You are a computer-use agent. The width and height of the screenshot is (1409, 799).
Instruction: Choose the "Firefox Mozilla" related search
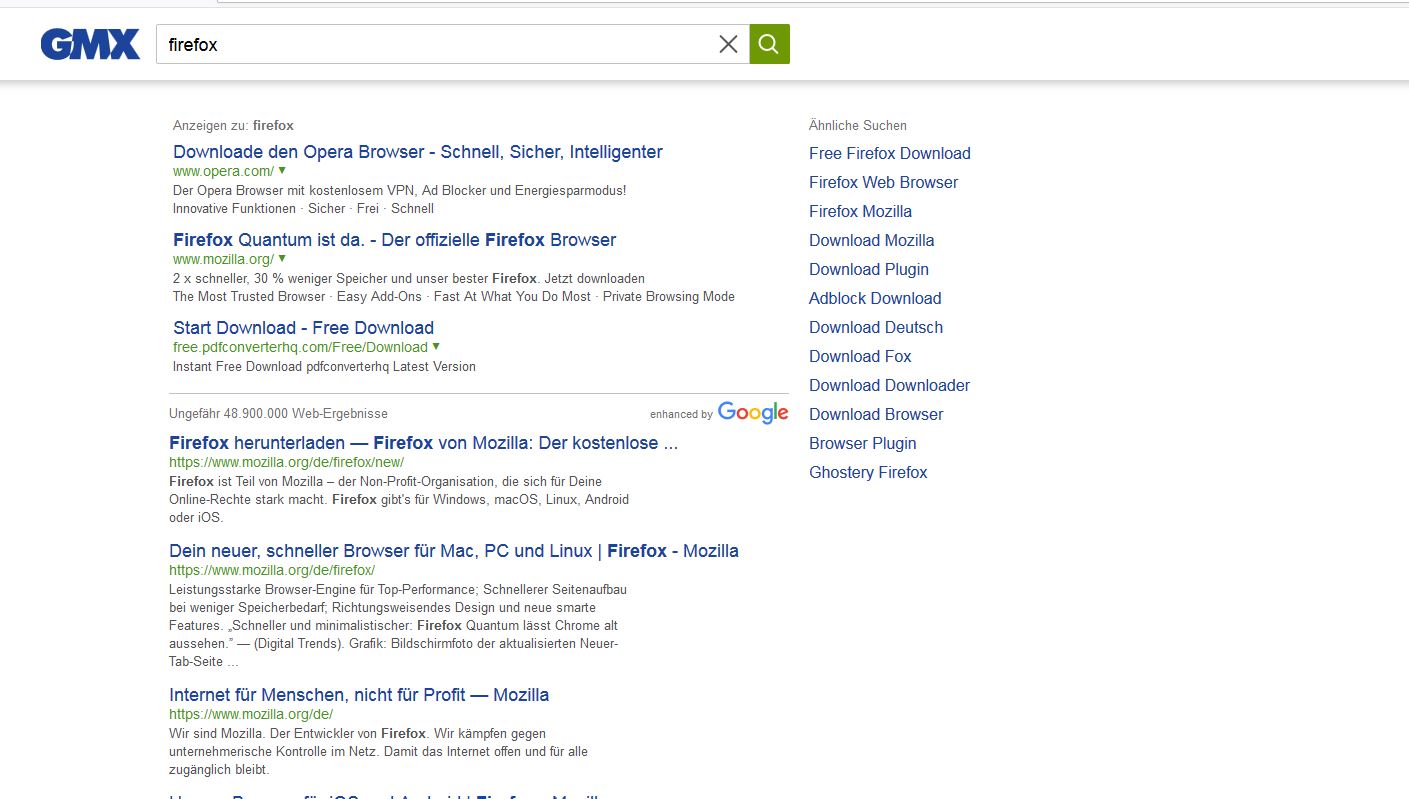(x=860, y=211)
